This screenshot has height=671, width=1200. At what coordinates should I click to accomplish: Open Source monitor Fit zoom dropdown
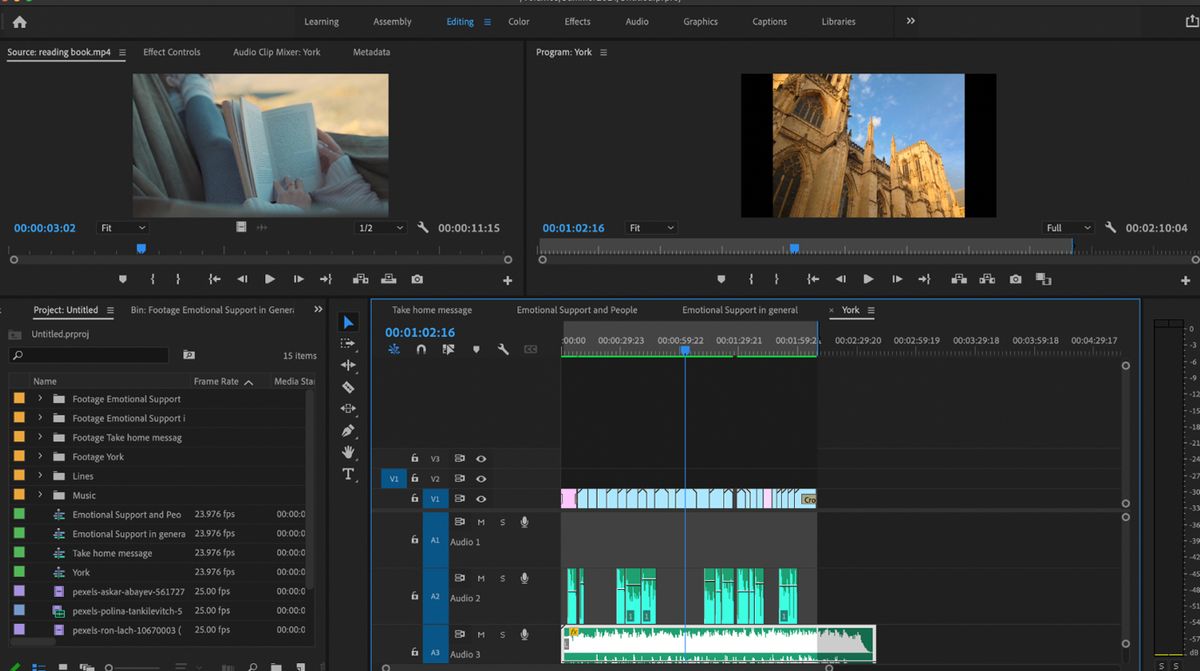(122, 228)
